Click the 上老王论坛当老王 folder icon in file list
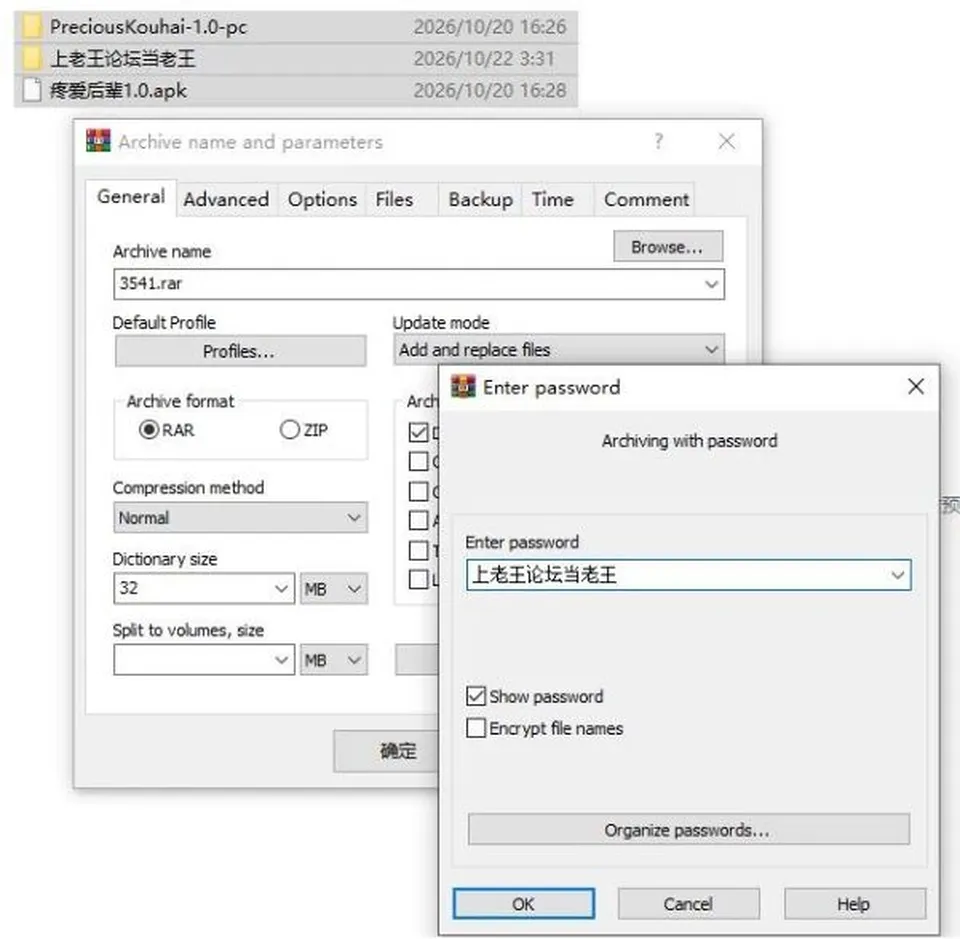Viewport: 960px width, 939px height. [x=31, y=58]
